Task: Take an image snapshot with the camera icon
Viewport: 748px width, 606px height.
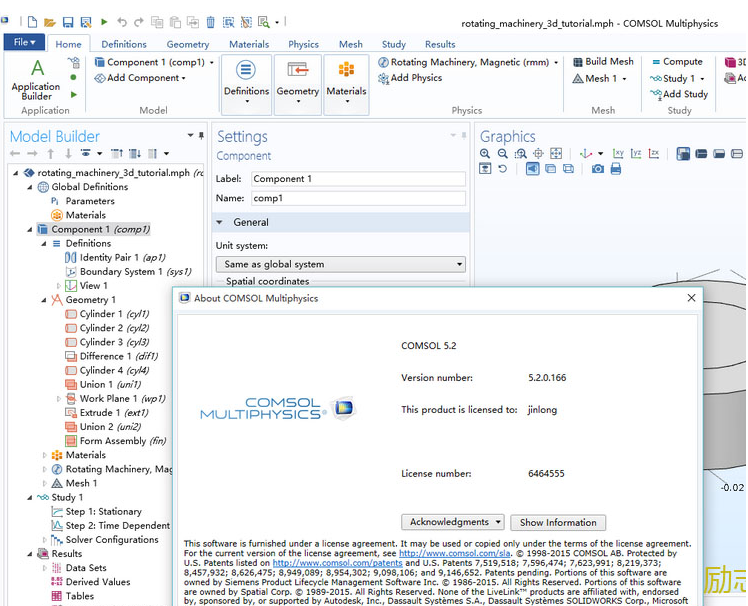Action: 598,169
